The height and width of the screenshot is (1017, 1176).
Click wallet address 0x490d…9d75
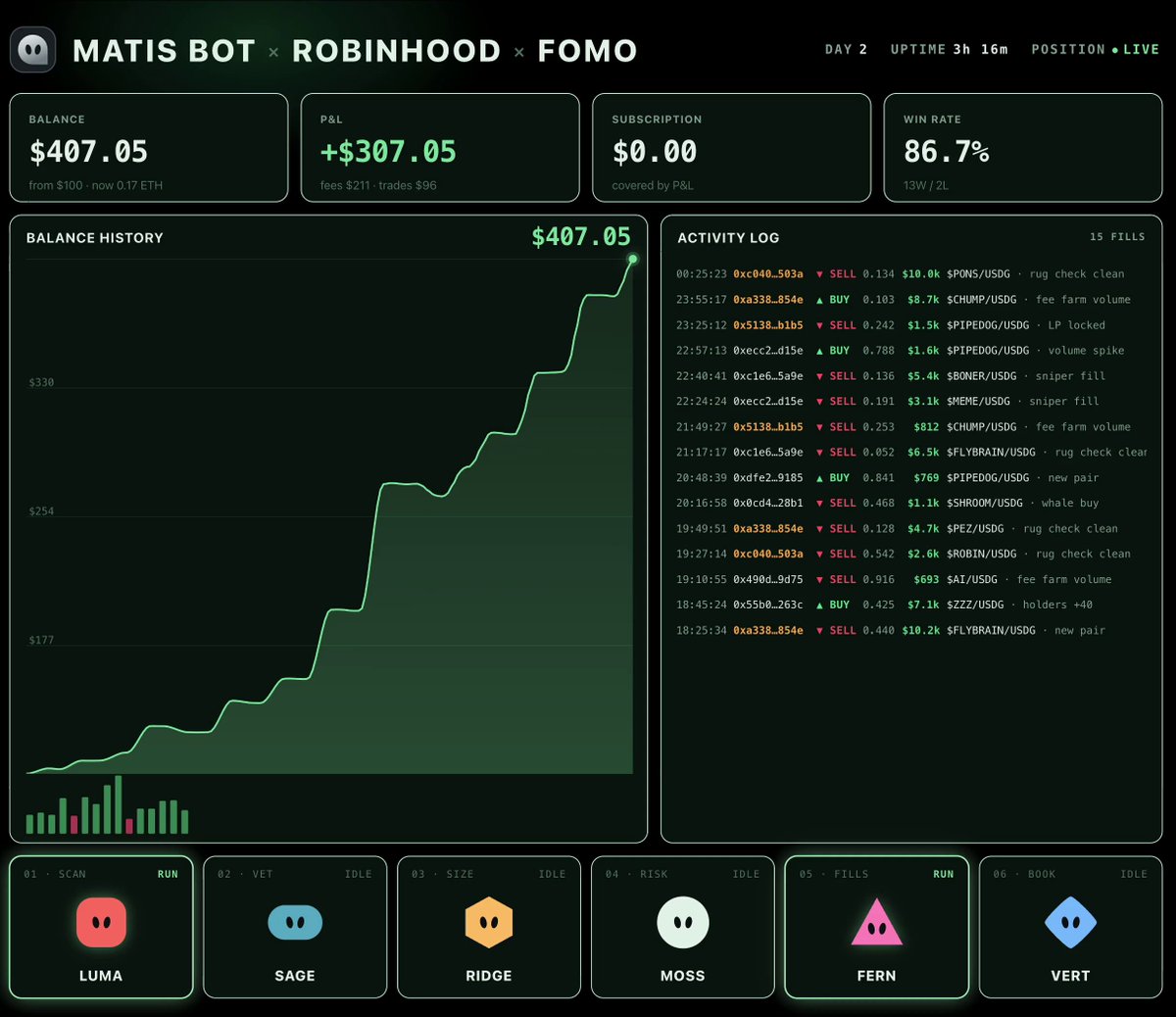click(x=768, y=580)
